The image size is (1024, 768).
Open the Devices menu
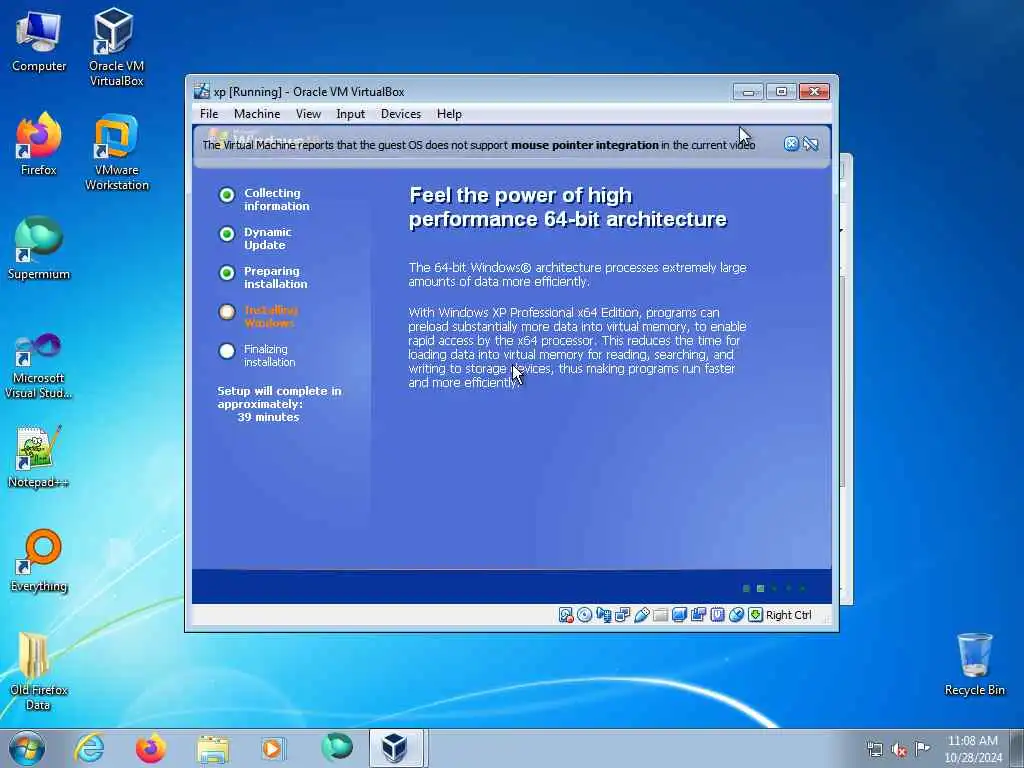coord(401,114)
